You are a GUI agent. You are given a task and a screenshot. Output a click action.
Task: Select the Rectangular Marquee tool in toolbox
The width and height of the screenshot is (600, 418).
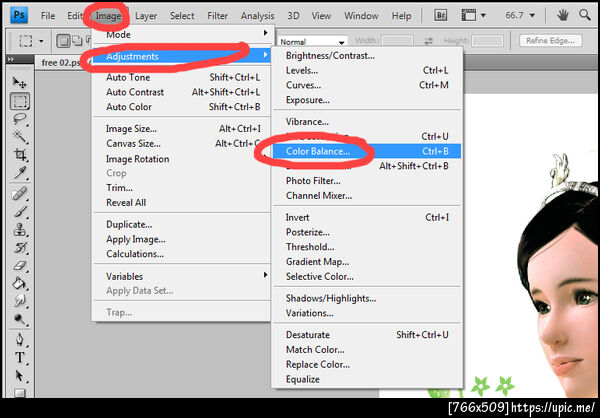pyautogui.click(x=19, y=101)
